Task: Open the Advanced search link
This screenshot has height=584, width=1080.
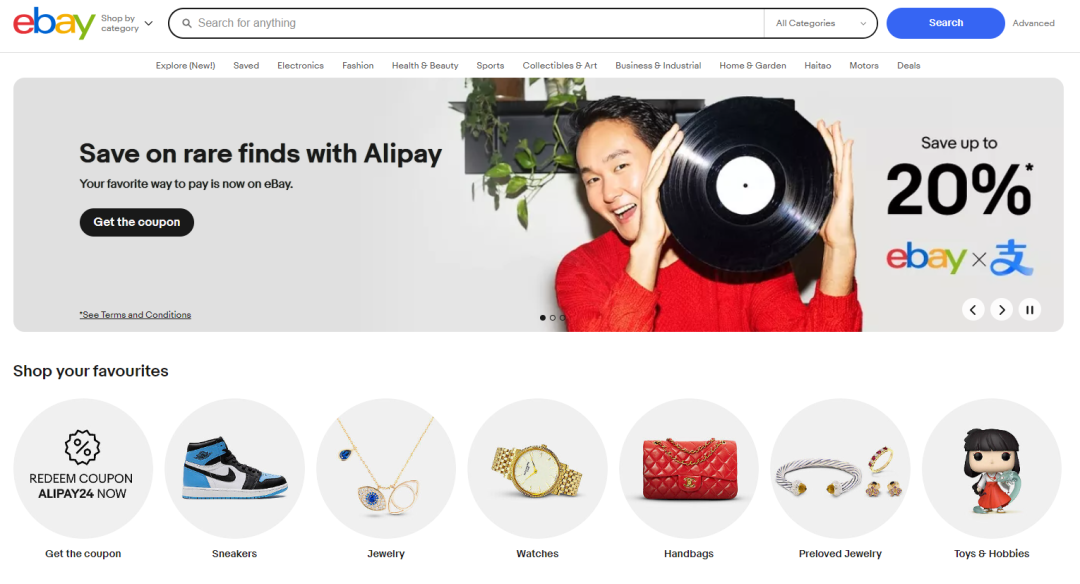Action: [x=1033, y=23]
